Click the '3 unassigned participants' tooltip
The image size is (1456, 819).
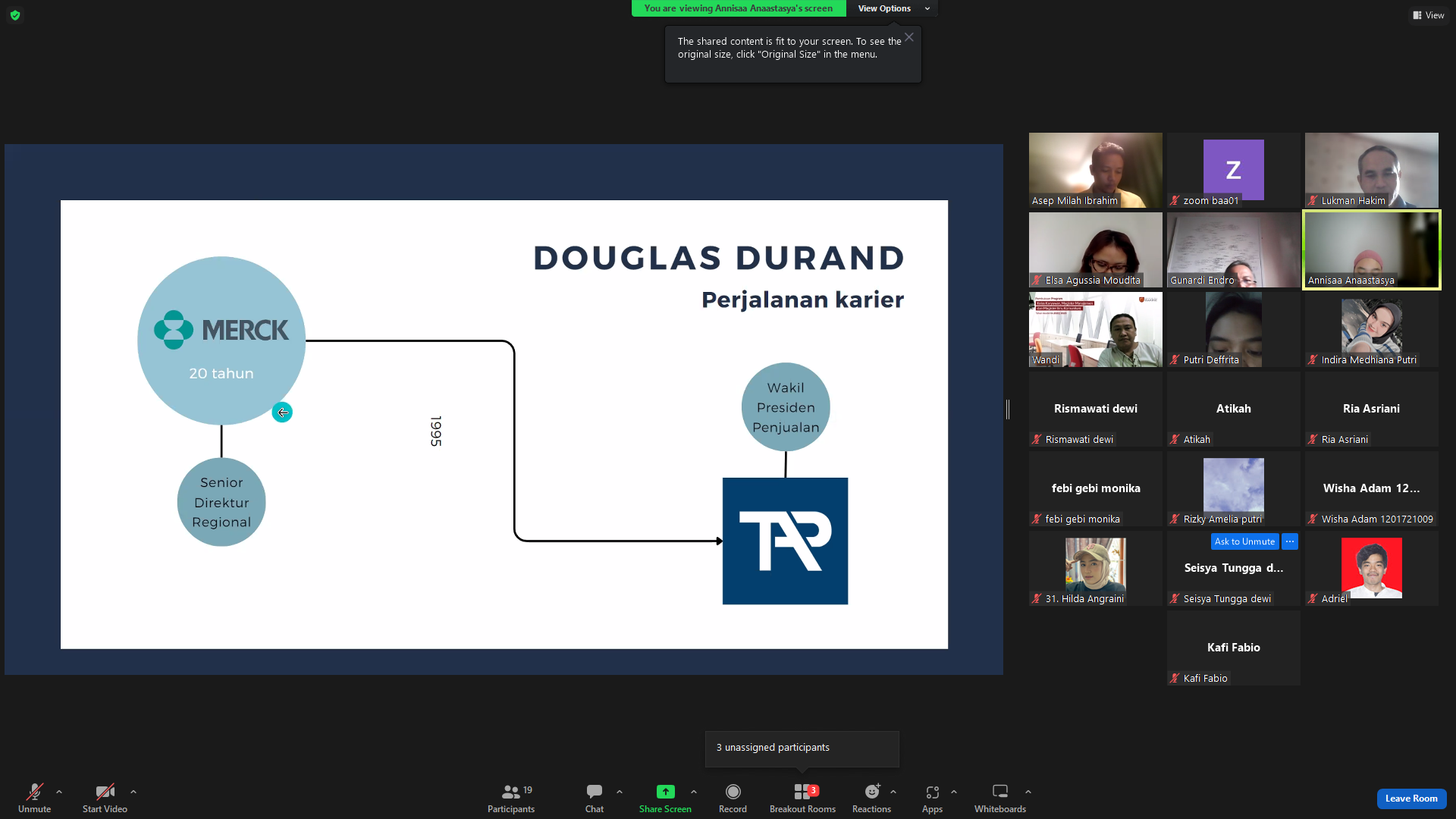802,748
